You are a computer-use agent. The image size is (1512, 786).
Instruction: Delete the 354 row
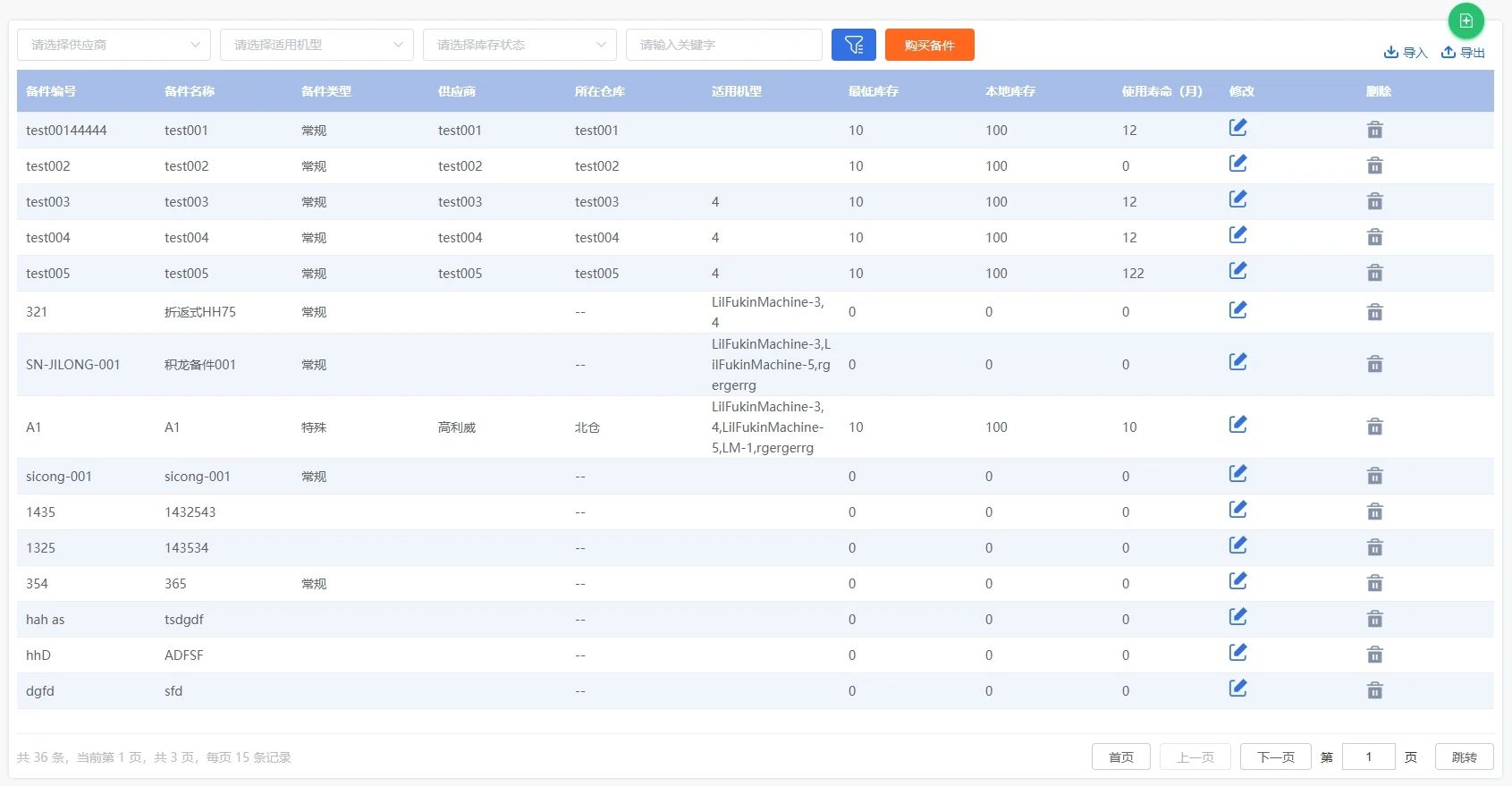tap(1375, 584)
